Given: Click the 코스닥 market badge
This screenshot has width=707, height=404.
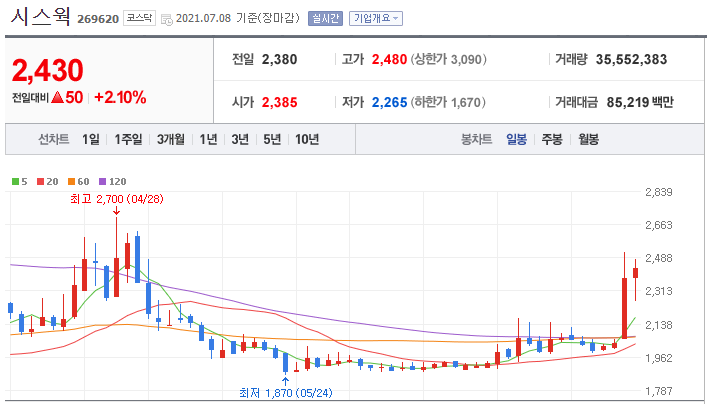Looking at the screenshot, I should (x=139, y=18).
